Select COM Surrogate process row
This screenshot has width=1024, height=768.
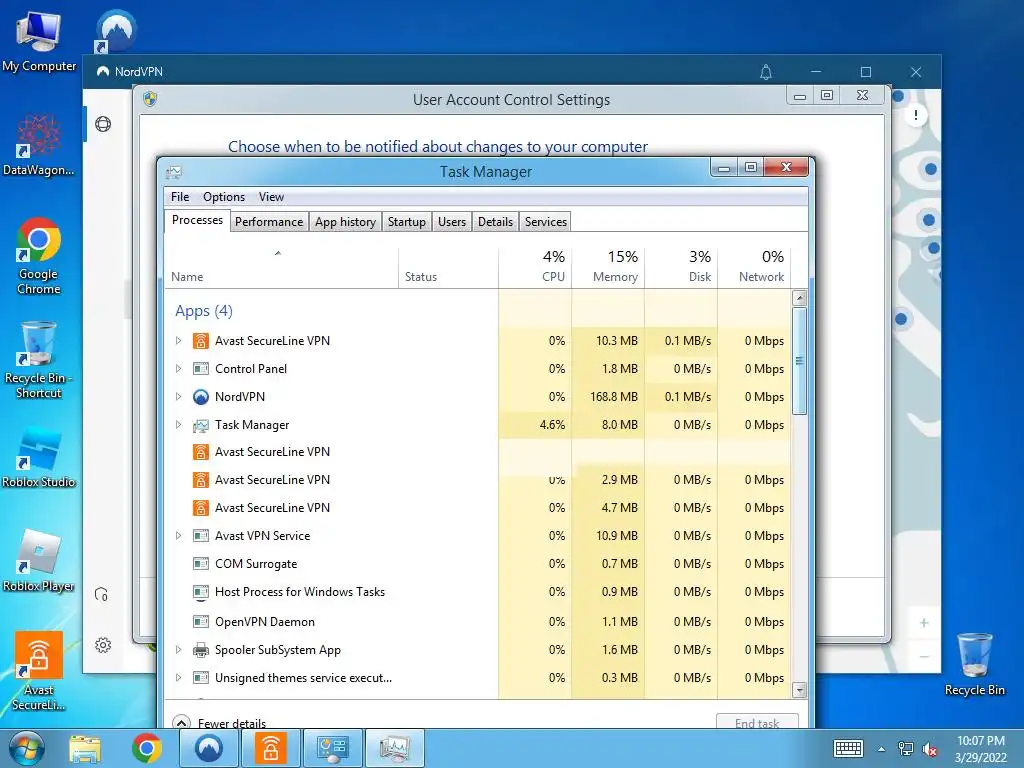click(x=477, y=564)
